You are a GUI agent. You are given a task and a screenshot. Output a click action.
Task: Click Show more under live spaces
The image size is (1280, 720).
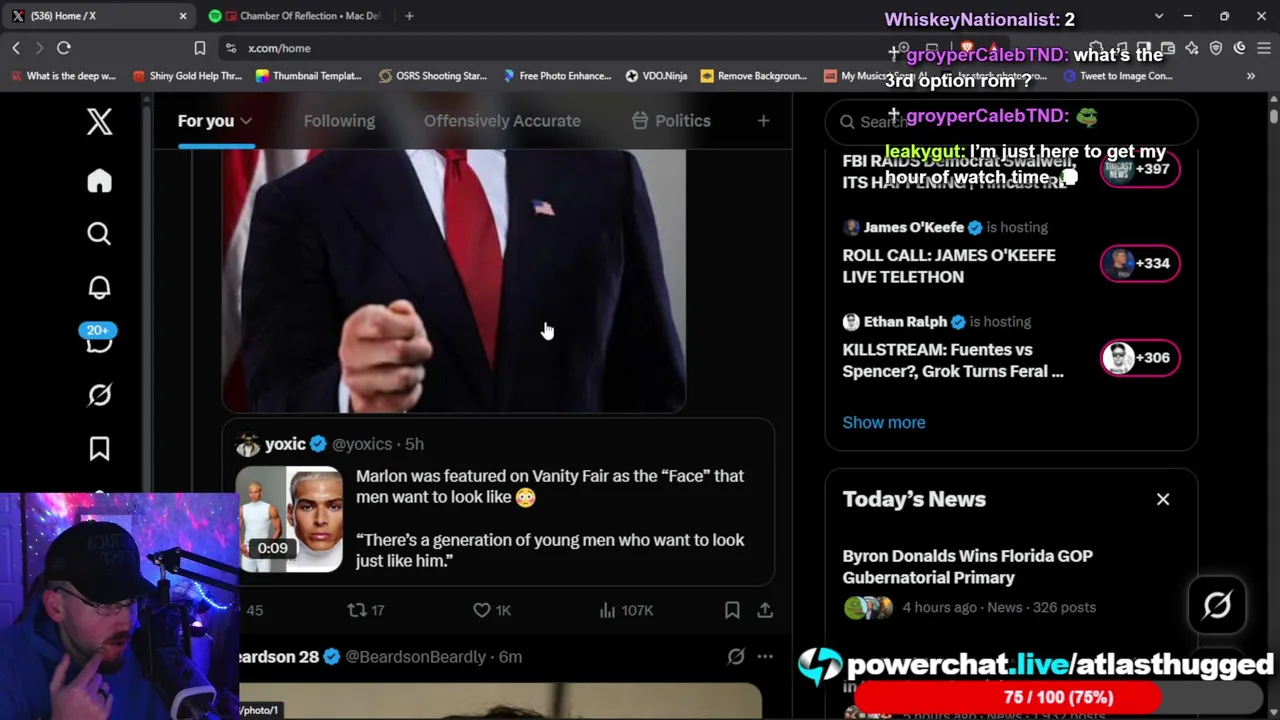coord(884,422)
